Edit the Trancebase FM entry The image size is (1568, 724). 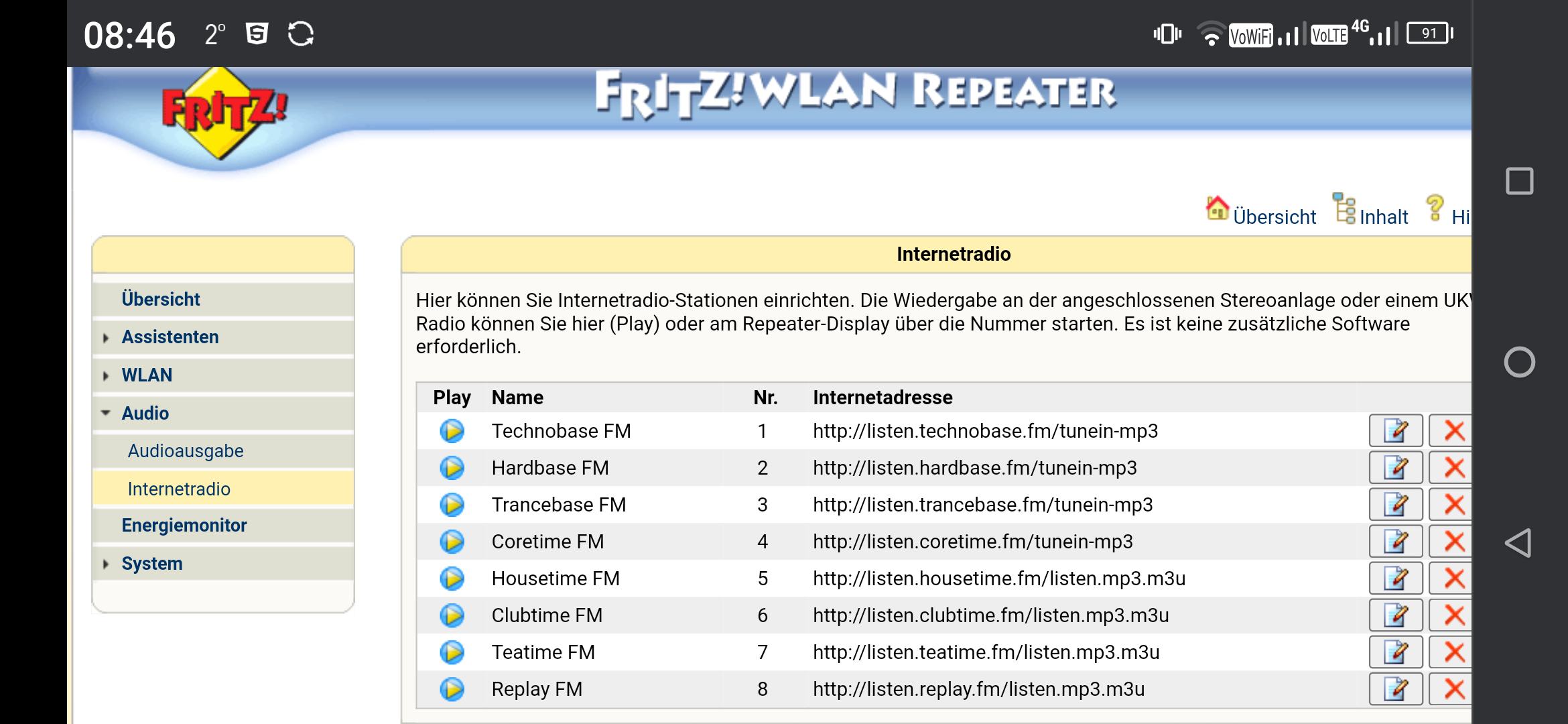(1396, 505)
